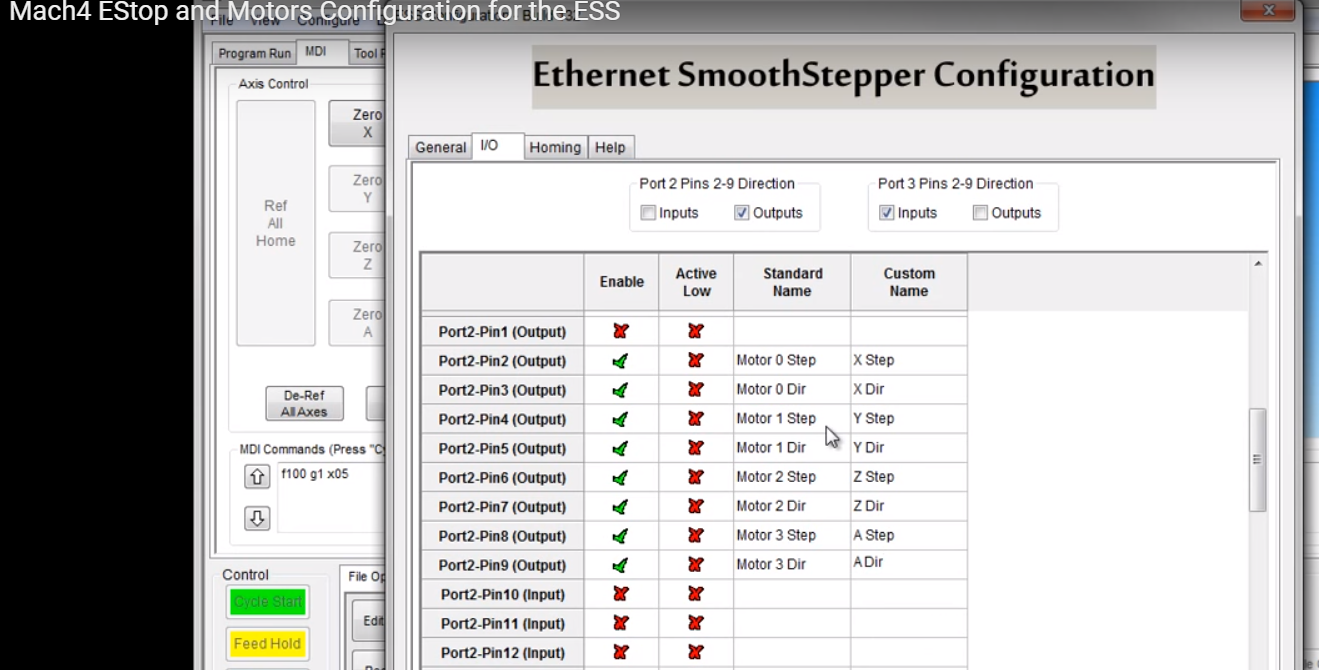Toggle Active Low icon for Port2-Pin3
1319x670 pixels.
696,389
